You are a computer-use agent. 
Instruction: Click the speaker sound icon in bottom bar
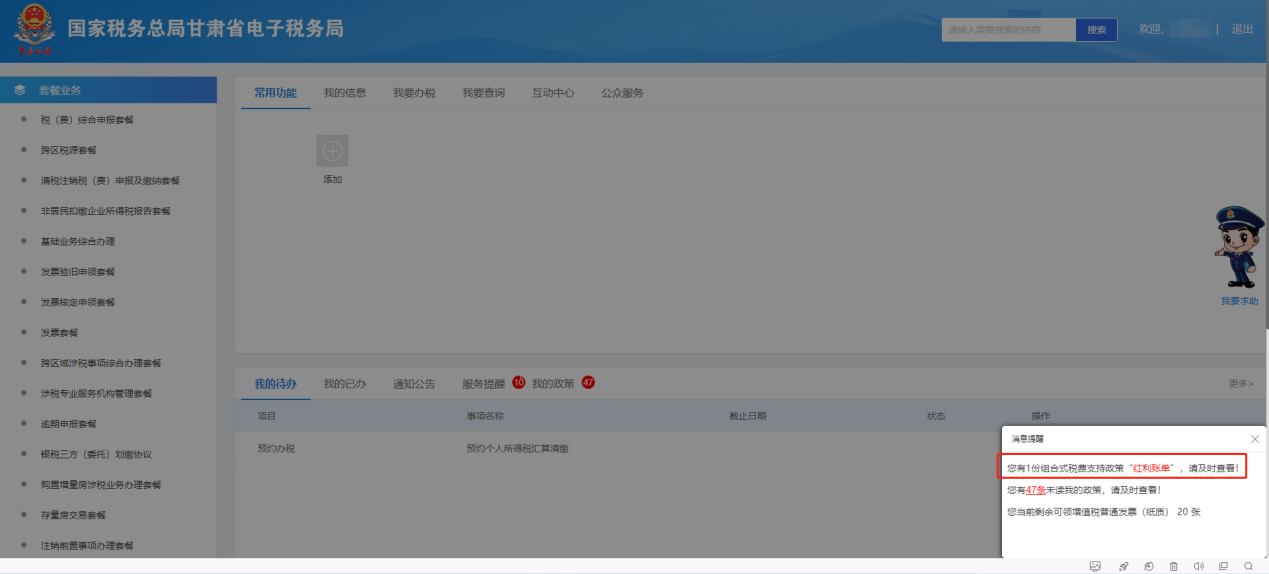1198,566
